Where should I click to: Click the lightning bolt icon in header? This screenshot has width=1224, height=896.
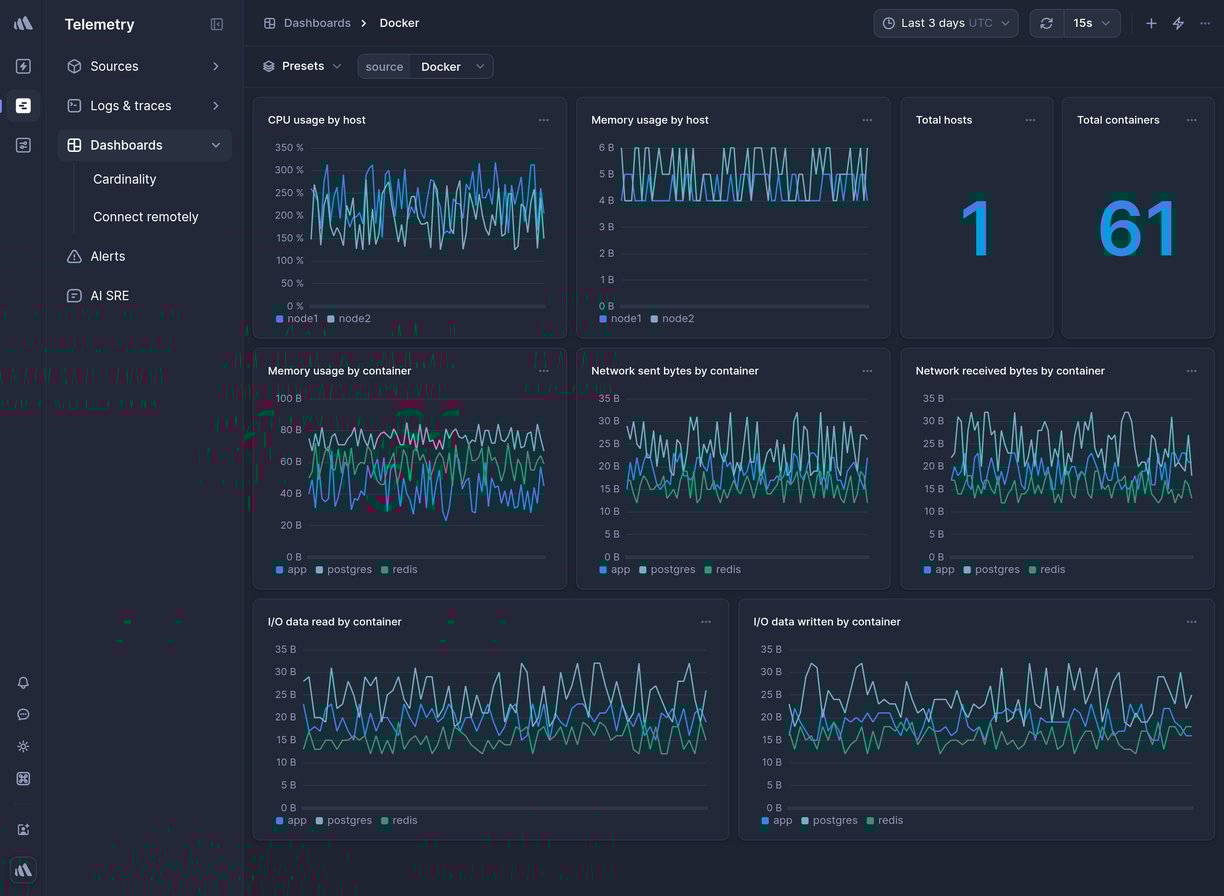1178,23
